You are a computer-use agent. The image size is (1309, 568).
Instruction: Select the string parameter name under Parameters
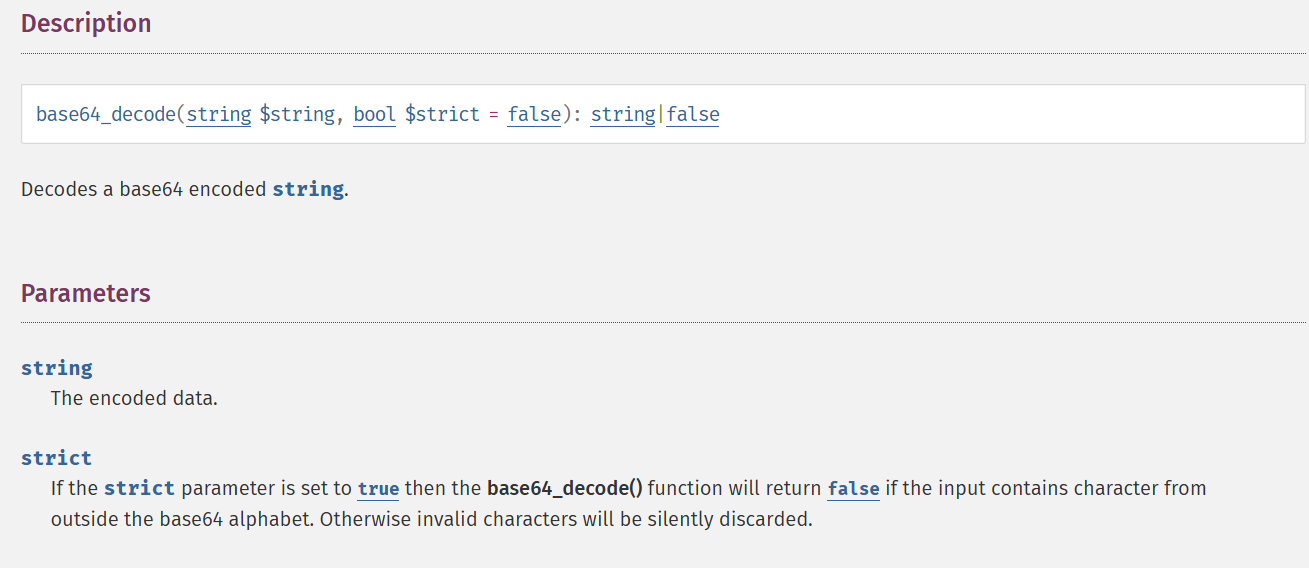pos(57,368)
